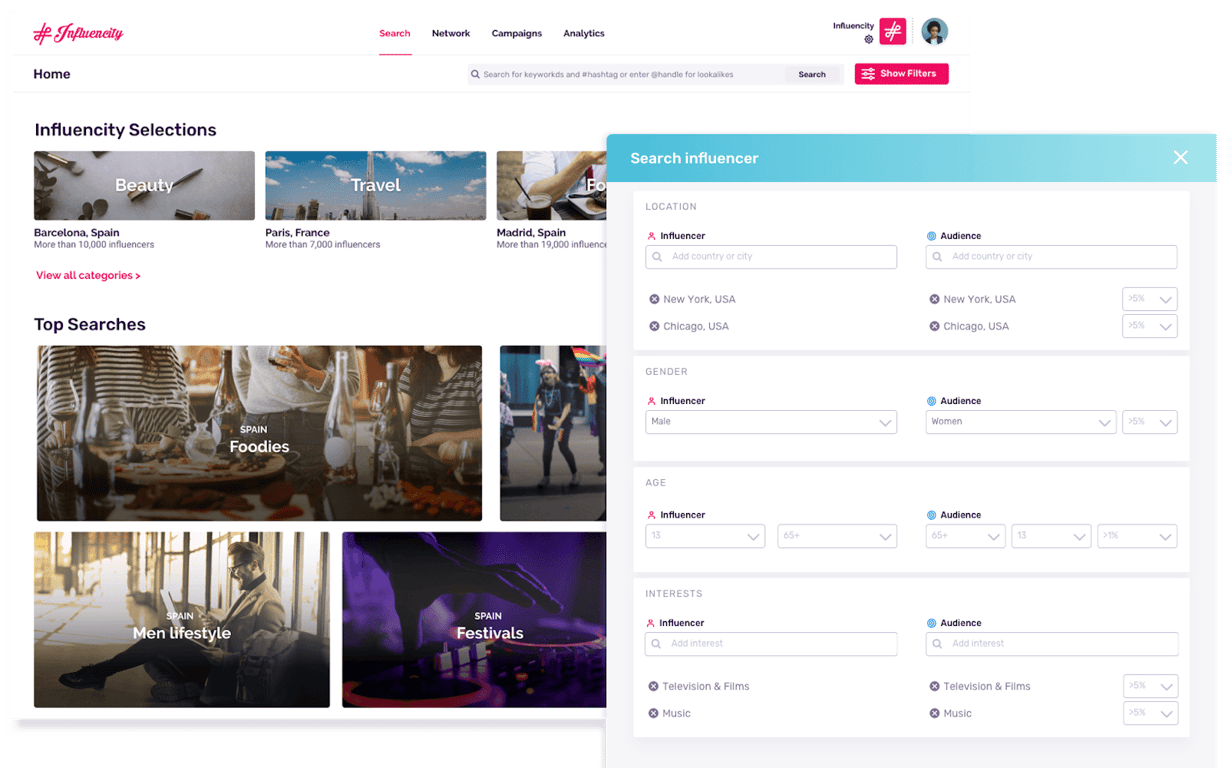Open the 'Men lifestyle' Spain search thumbnail
1228x768 pixels.
click(x=181, y=620)
